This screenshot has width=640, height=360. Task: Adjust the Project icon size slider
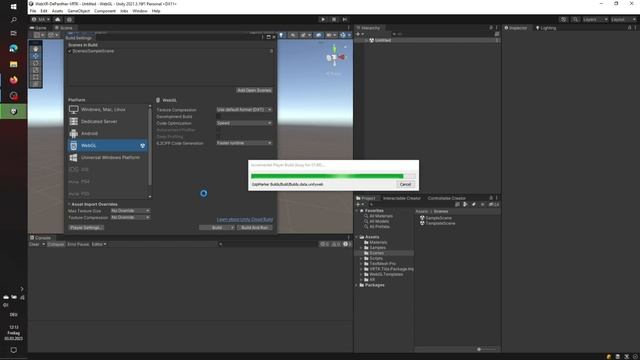pos(484,349)
